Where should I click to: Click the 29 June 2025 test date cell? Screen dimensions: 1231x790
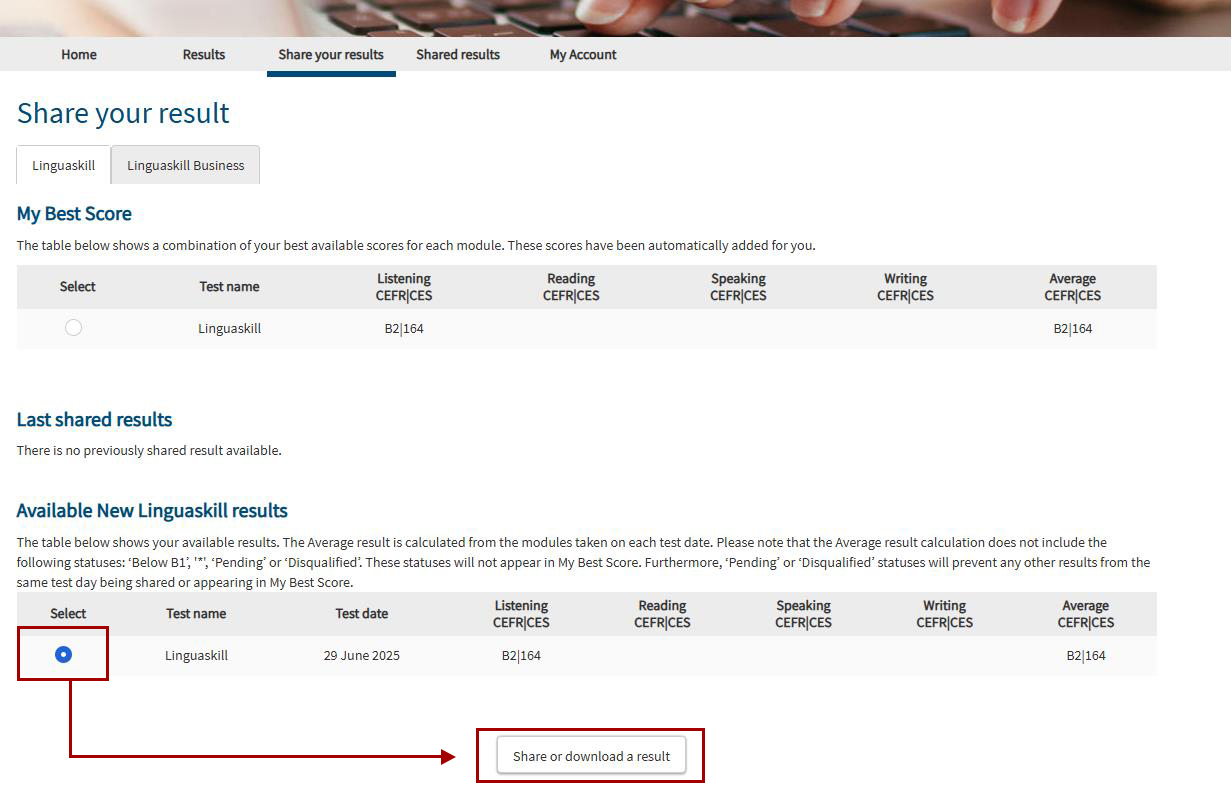pos(362,656)
